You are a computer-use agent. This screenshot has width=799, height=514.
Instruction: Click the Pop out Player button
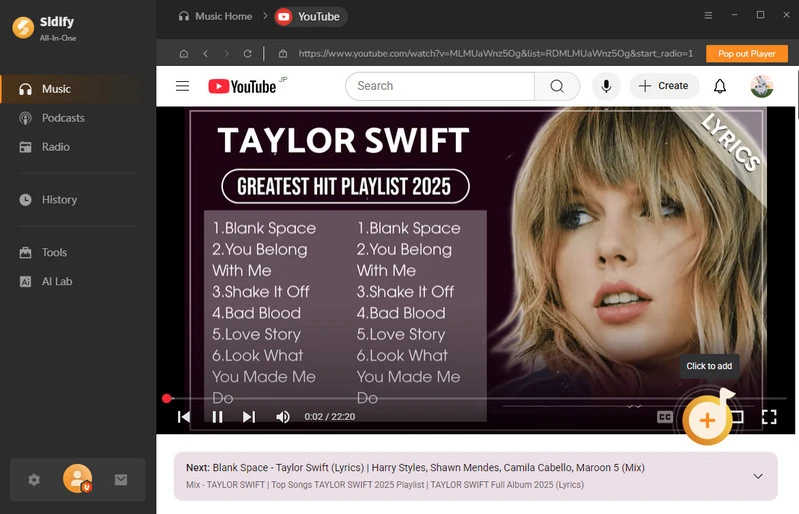[747, 53]
